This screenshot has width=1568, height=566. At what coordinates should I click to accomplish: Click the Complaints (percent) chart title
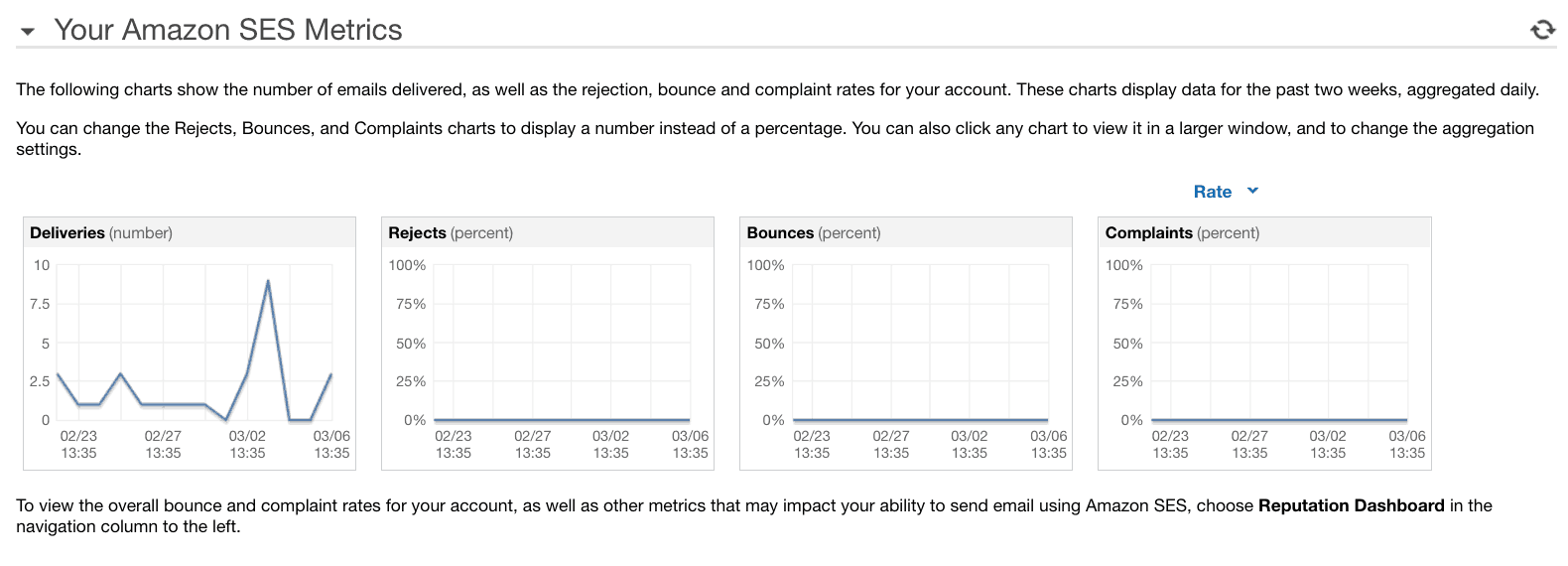[x=1182, y=232]
